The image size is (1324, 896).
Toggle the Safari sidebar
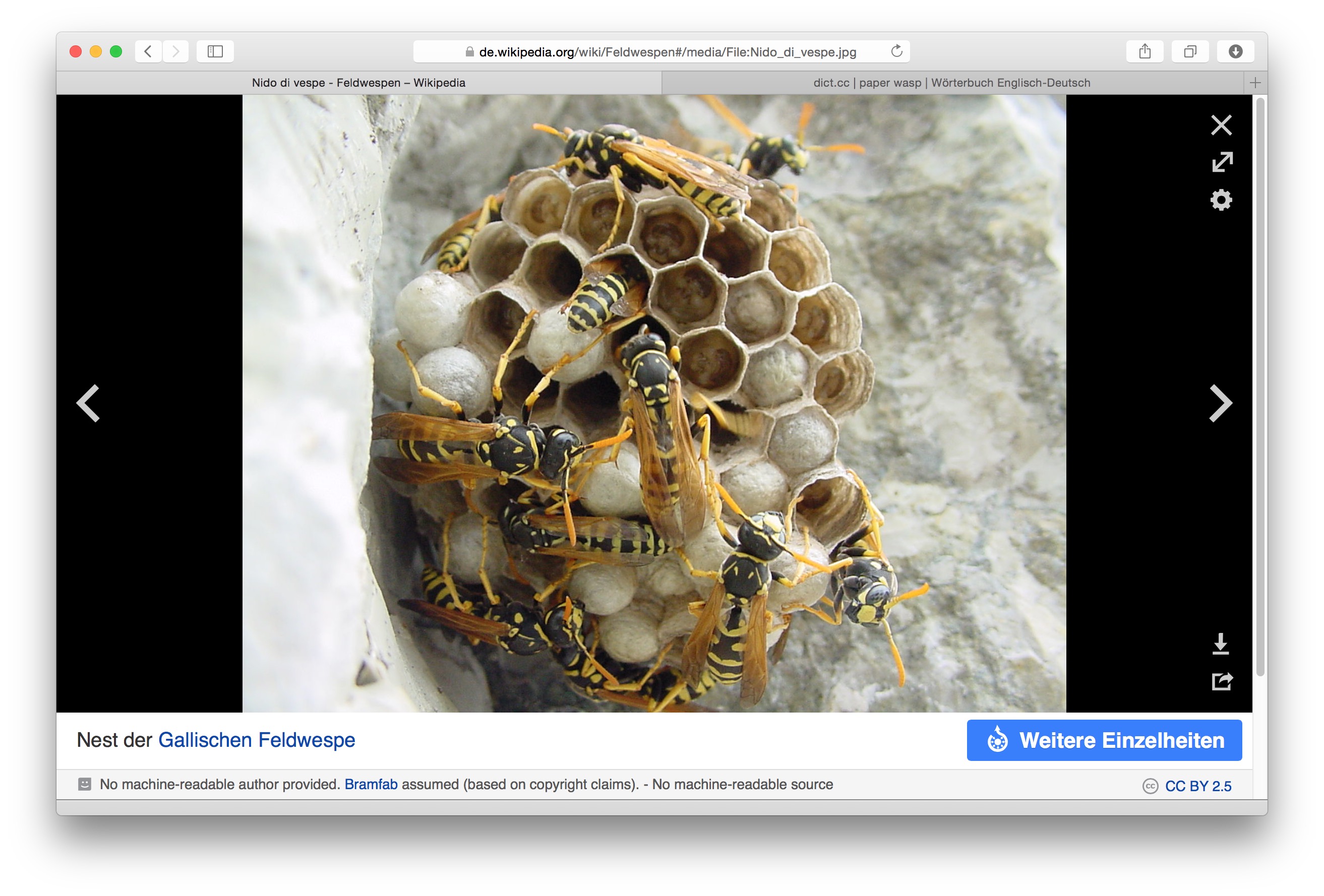coord(215,51)
